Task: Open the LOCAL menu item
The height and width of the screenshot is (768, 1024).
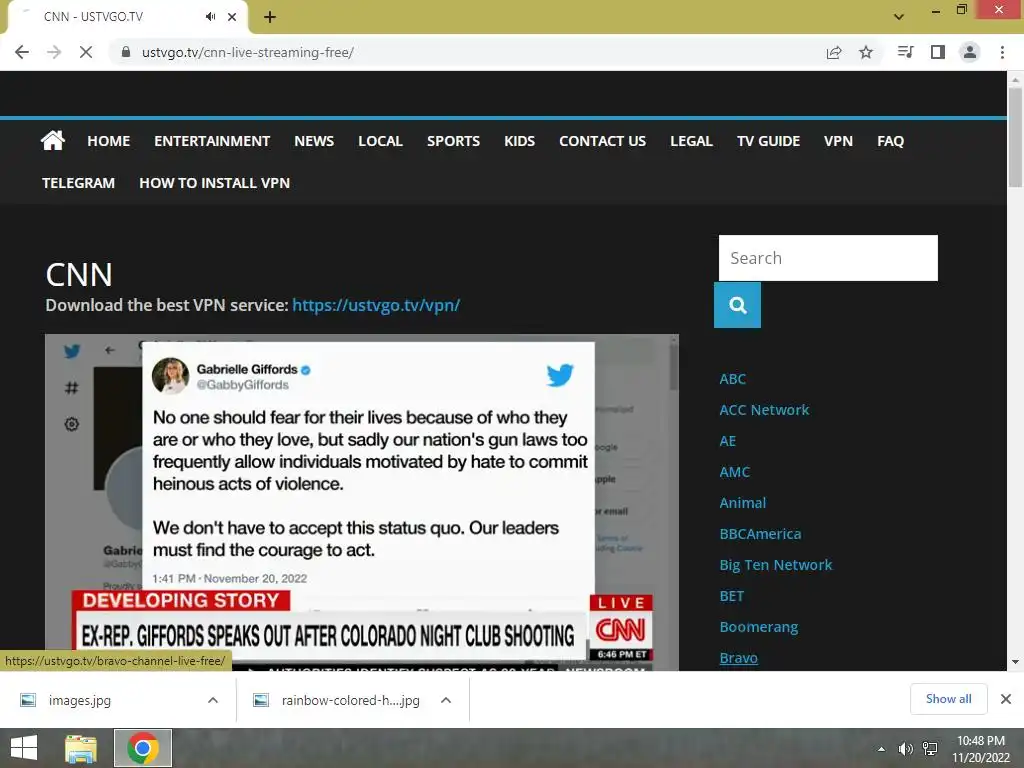Action: 380,141
